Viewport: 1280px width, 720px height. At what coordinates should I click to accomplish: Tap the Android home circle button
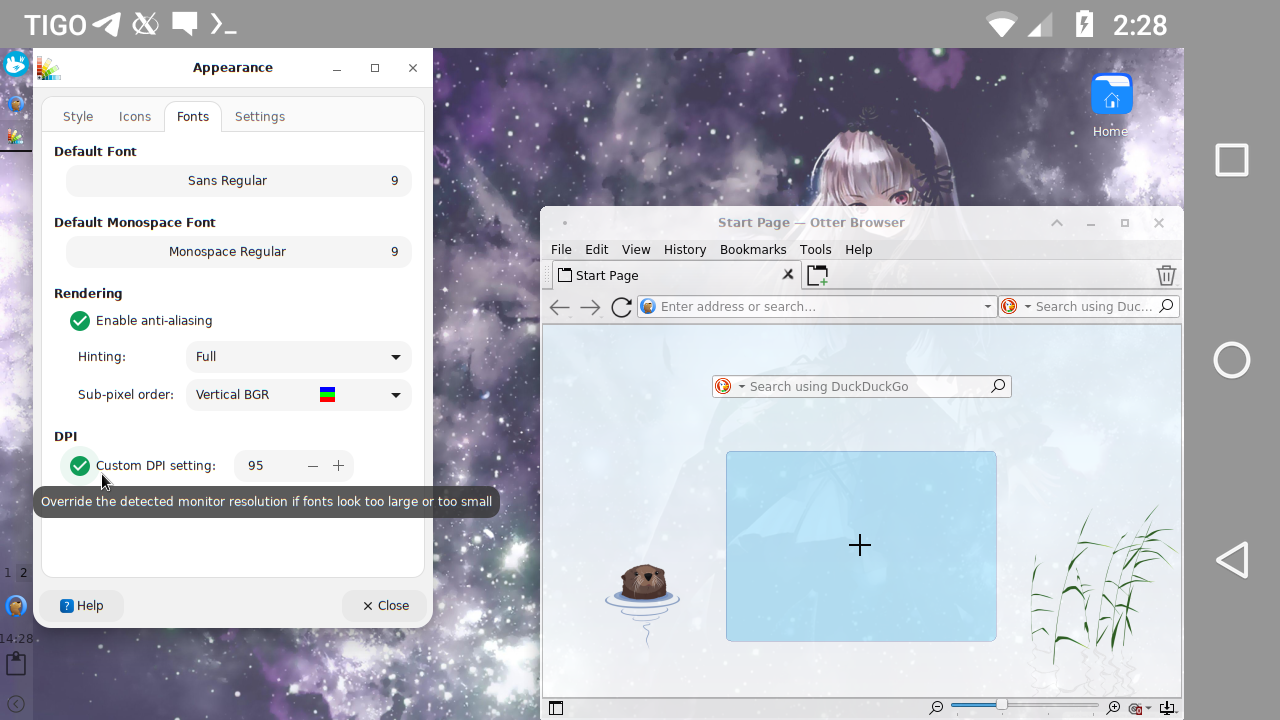(x=1232, y=360)
